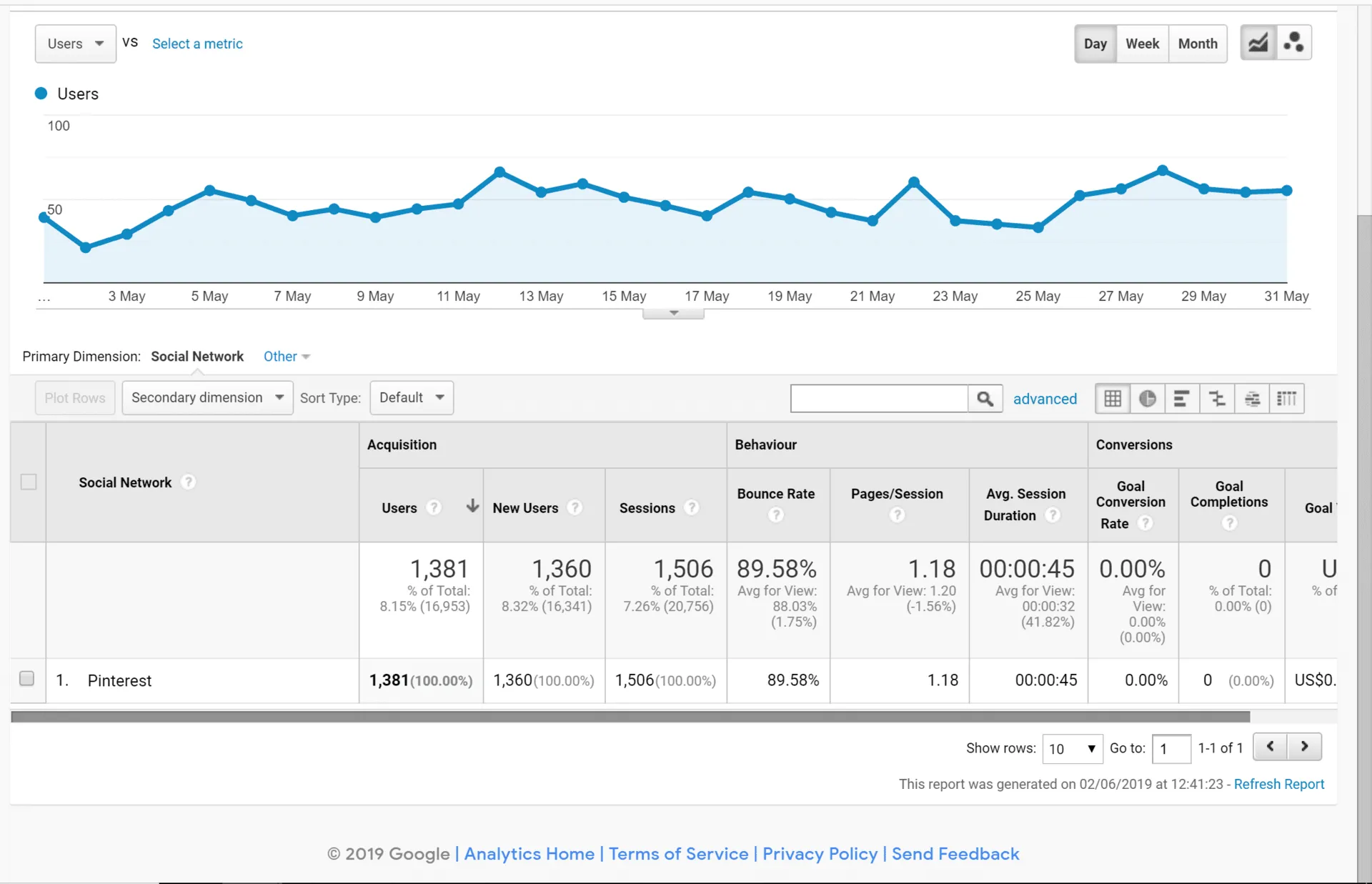The image size is (1372, 884).
Task: Open help icon under Pages/Session
Action: (x=897, y=515)
